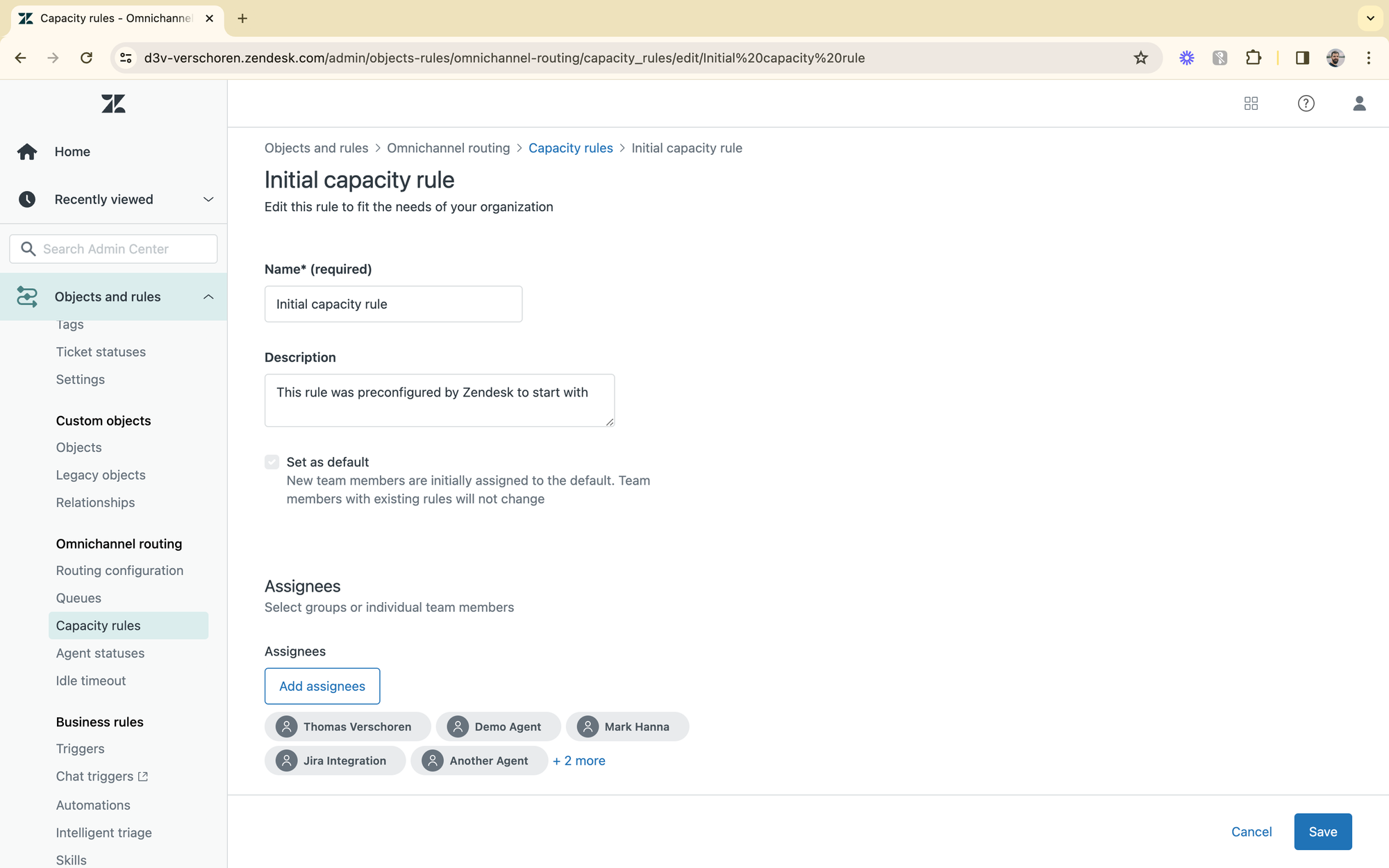
Task: Expand Recently viewed section
Action: (208, 199)
